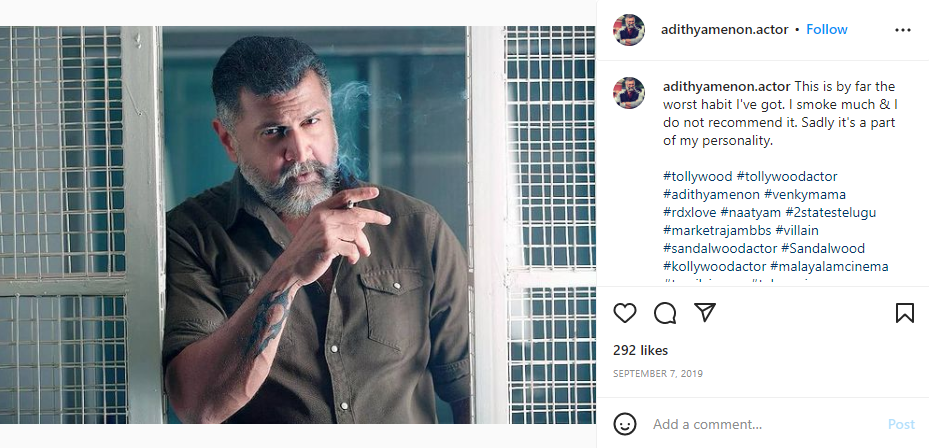Open the #tollywood hashtag

coord(696,177)
